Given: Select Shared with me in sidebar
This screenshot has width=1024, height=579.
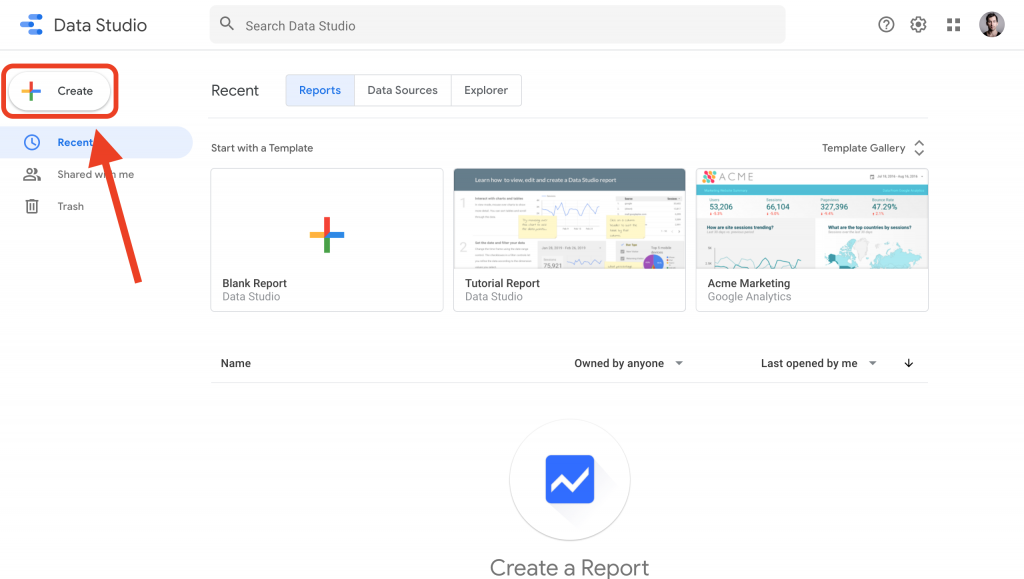Looking at the screenshot, I should [x=96, y=174].
